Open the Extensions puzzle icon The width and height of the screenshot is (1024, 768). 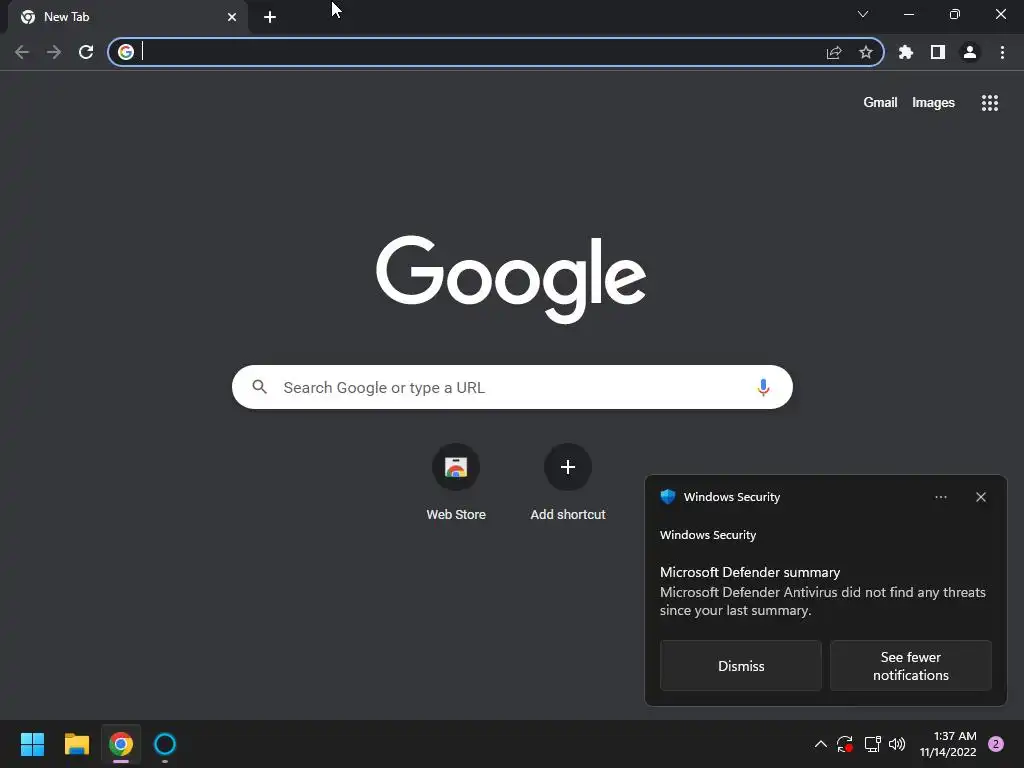[906, 52]
